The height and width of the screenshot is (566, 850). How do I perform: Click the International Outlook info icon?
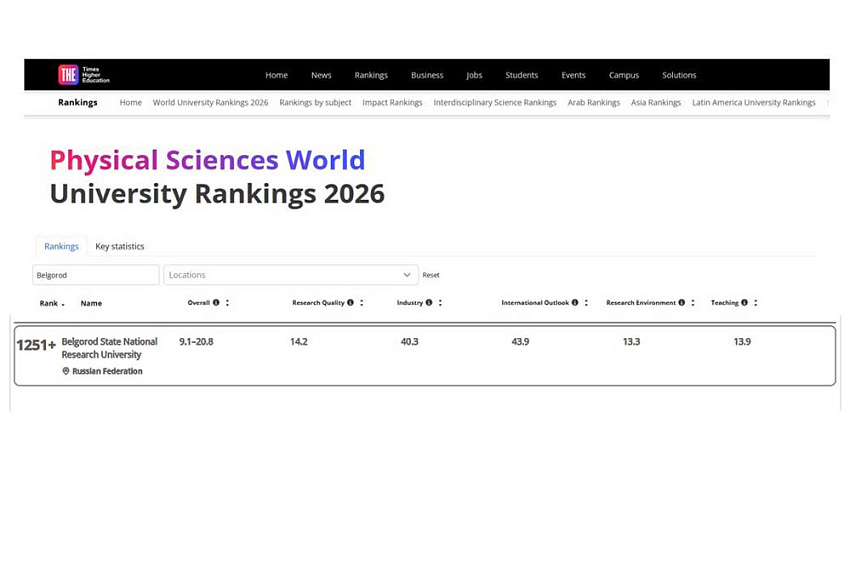[x=575, y=303]
